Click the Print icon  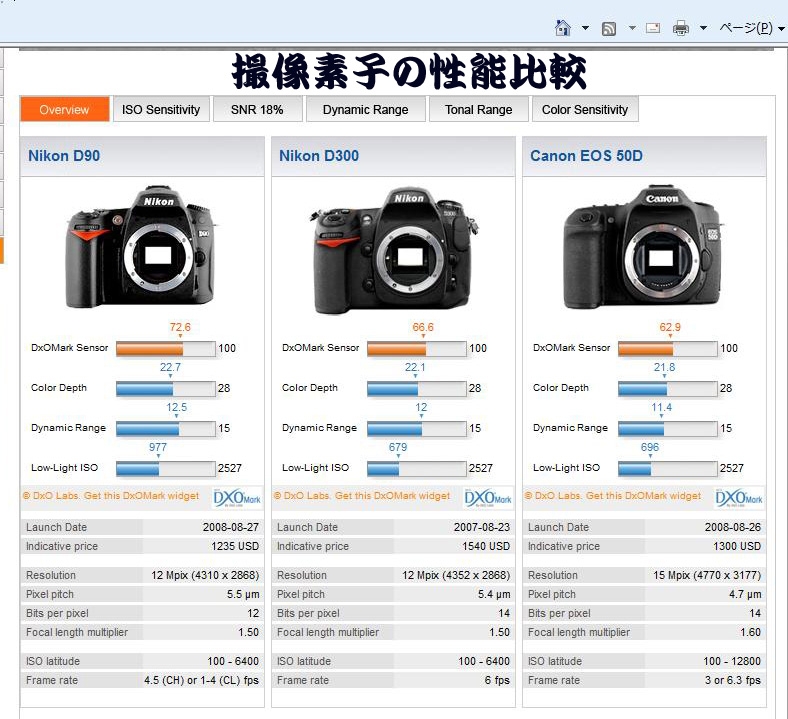coord(680,28)
